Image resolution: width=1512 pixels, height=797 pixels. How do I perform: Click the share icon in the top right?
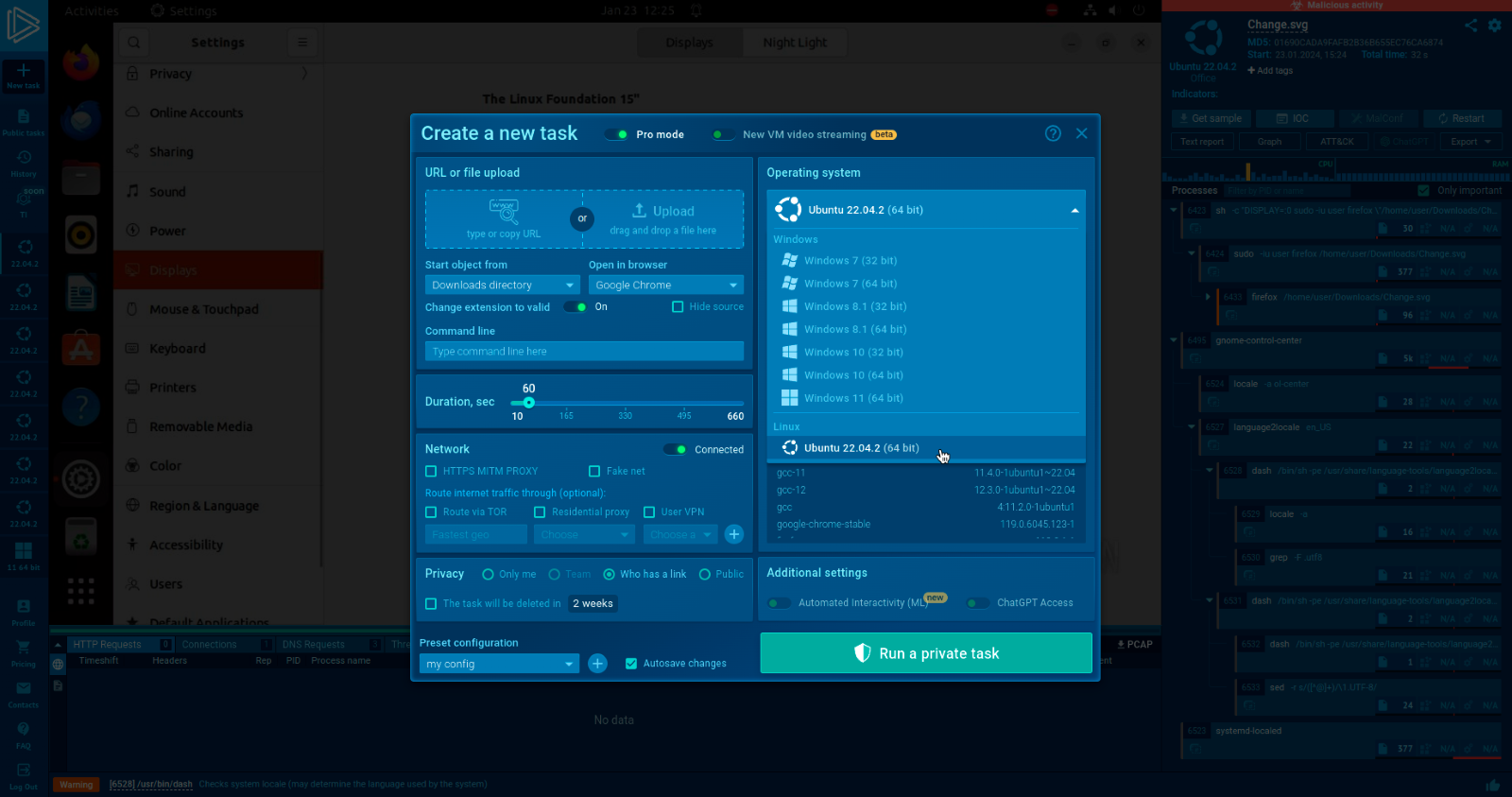point(1470,26)
